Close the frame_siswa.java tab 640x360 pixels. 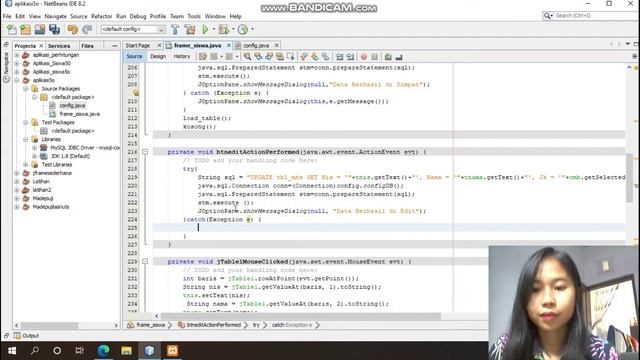click(229, 45)
